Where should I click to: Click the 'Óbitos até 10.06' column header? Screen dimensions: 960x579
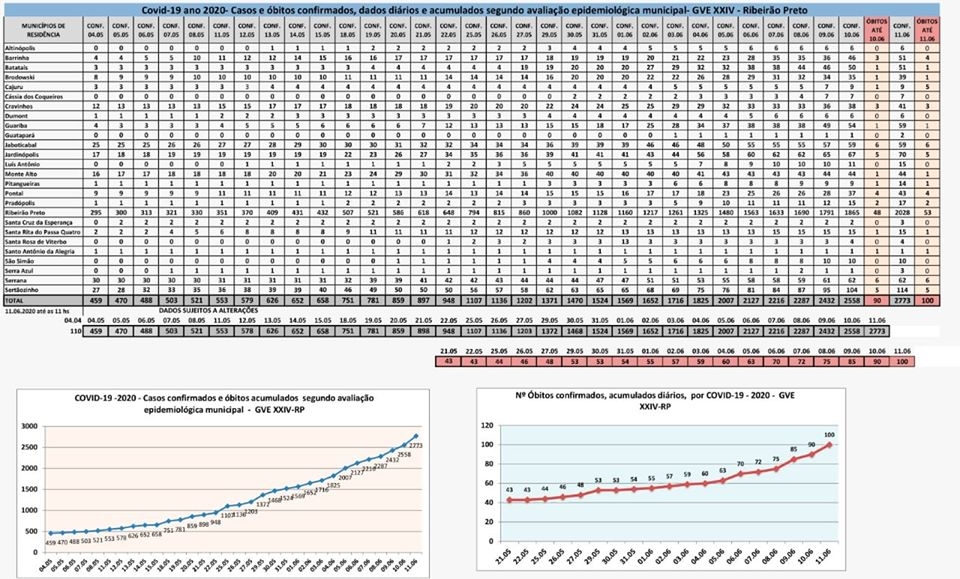tap(876, 30)
